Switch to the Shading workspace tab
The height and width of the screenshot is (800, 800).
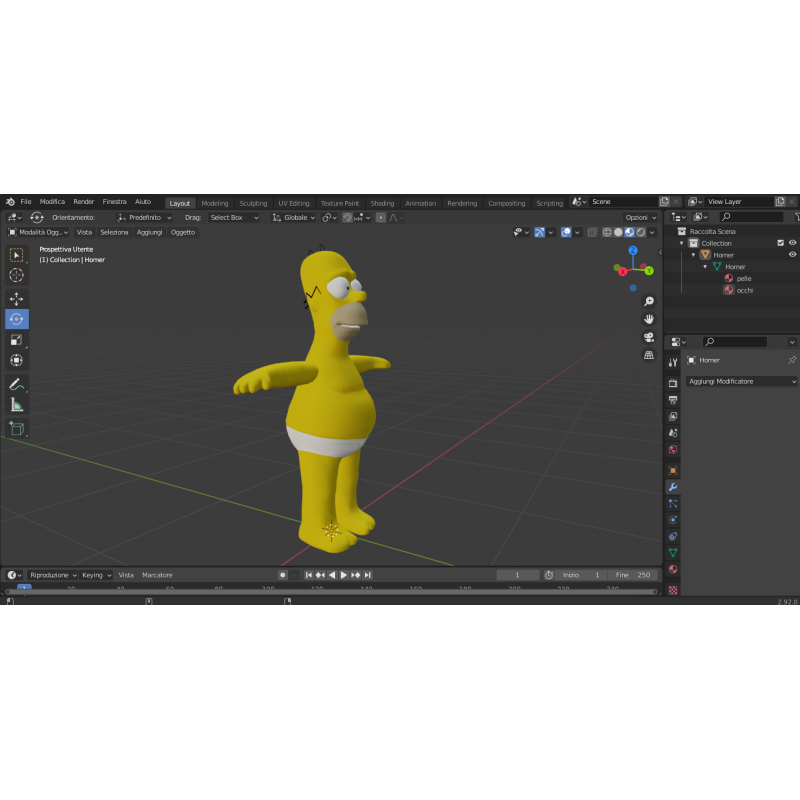(x=382, y=202)
